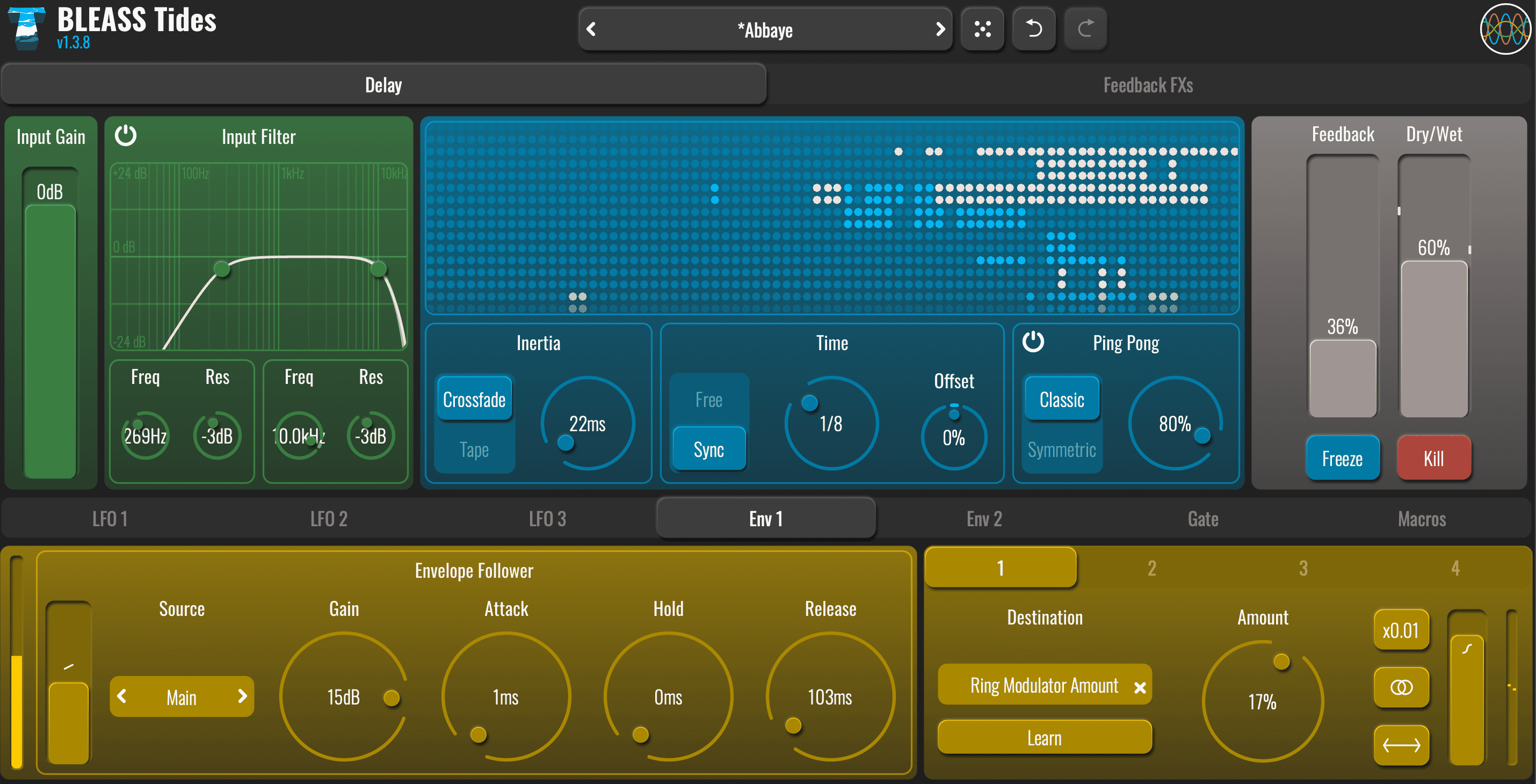Select modulation slot 3

(1303, 568)
